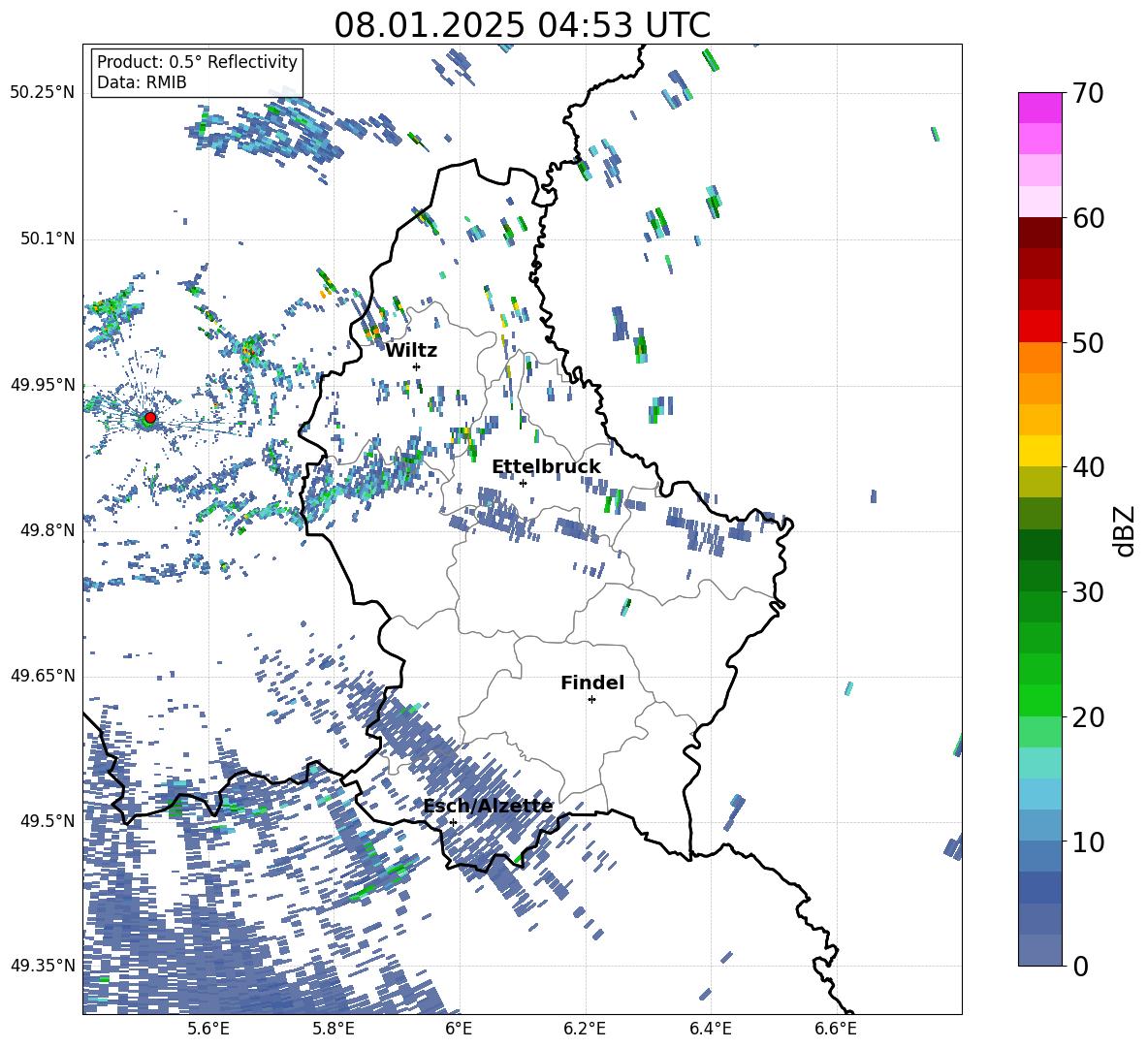The height and width of the screenshot is (1048, 1148).
Task: Click the 49.5°N latitude label
Action: pyautogui.click(x=47, y=820)
